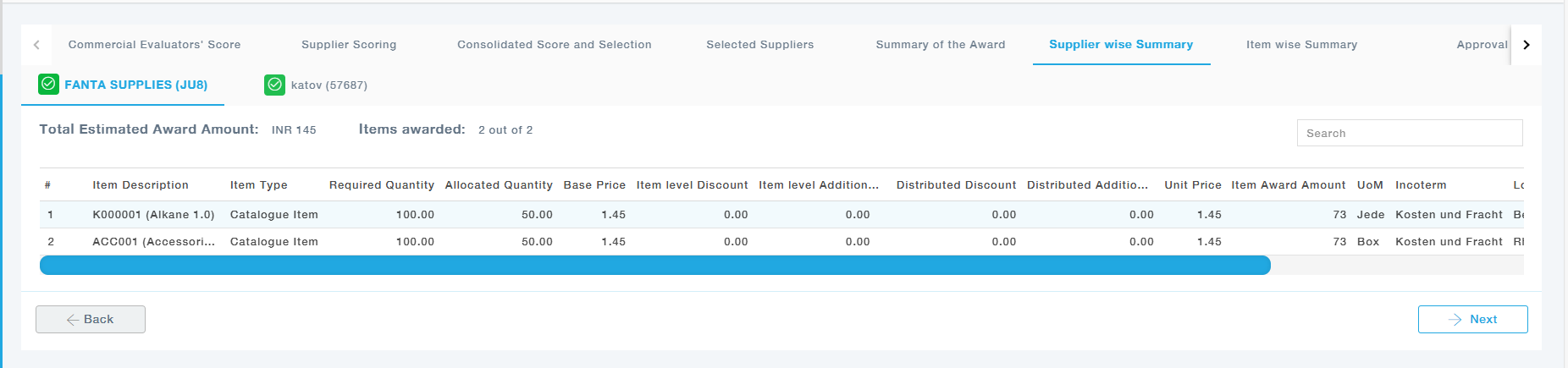Switch to katov (57687) supplier tab

click(329, 85)
